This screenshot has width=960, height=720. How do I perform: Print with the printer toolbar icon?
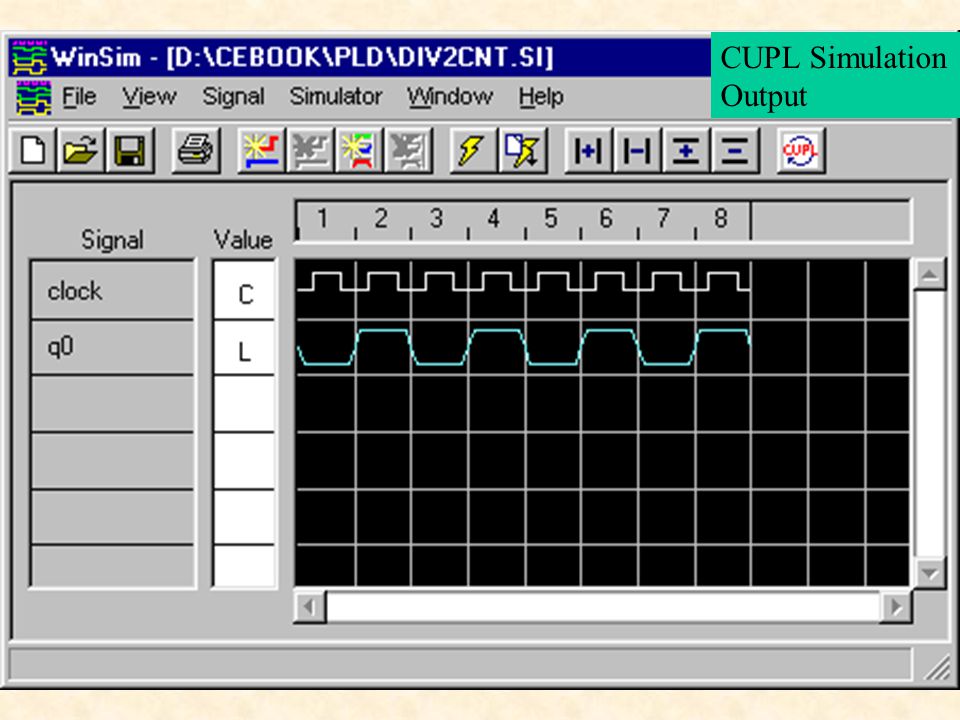click(x=195, y=151)
